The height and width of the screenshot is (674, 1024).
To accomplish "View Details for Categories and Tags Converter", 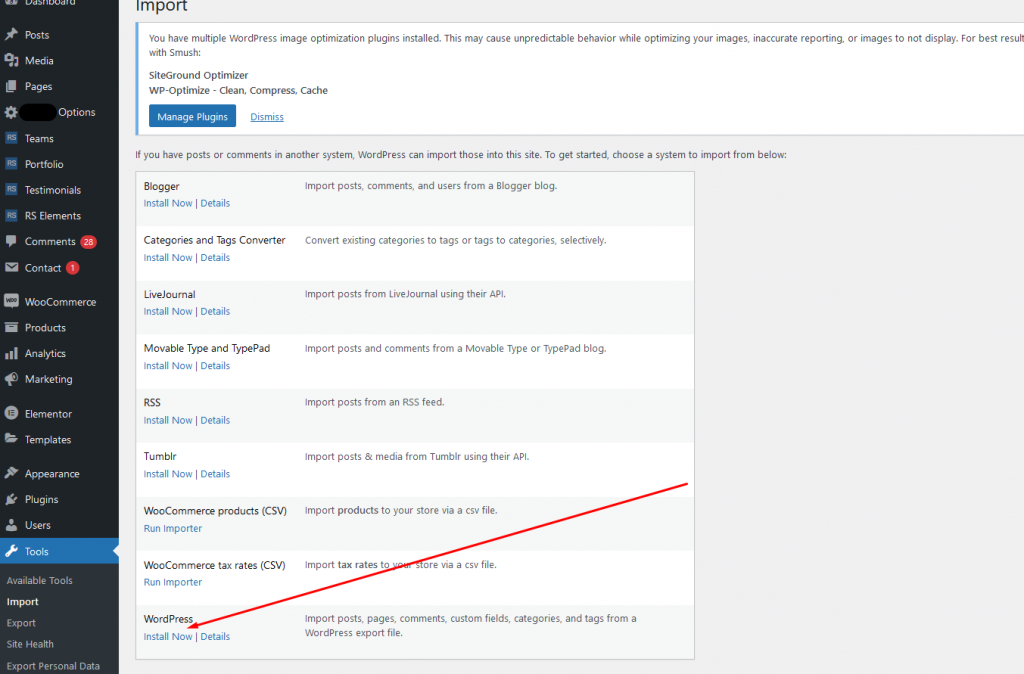I will pyautogui.click(x=215, y=257).
